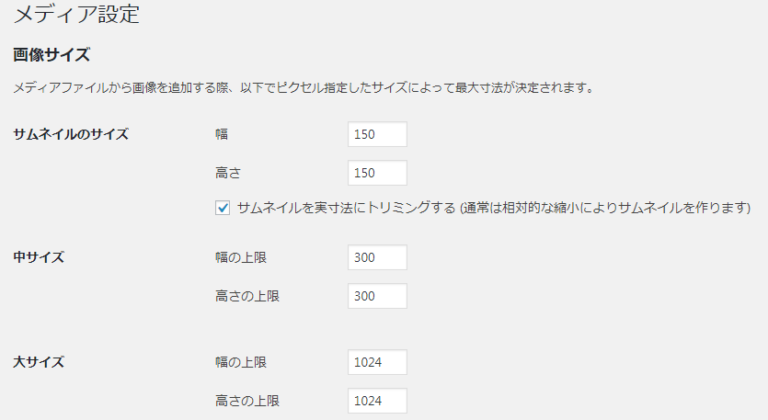Click the 高さの上限 label in the 大サイズ section
This screenshot has height=420, width=768.
pos(248,400)
